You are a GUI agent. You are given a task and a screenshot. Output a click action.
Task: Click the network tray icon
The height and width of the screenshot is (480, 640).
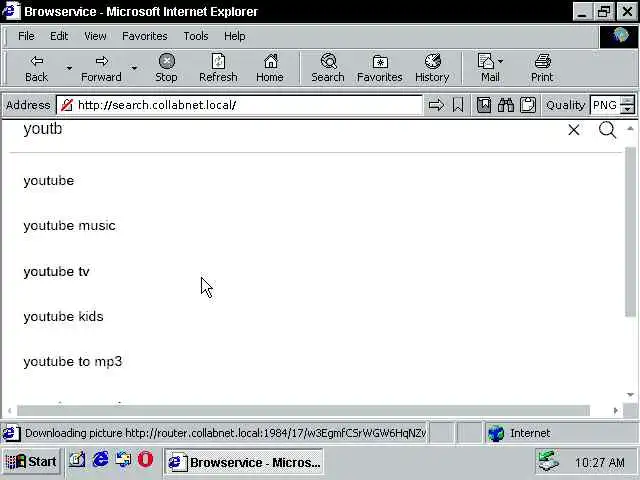(548, 461)
